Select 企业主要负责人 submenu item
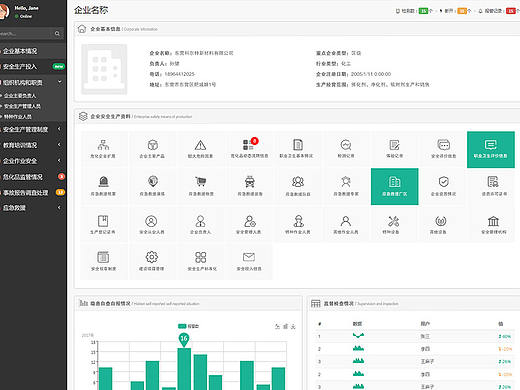520x390 pixels. pos(20,96)
